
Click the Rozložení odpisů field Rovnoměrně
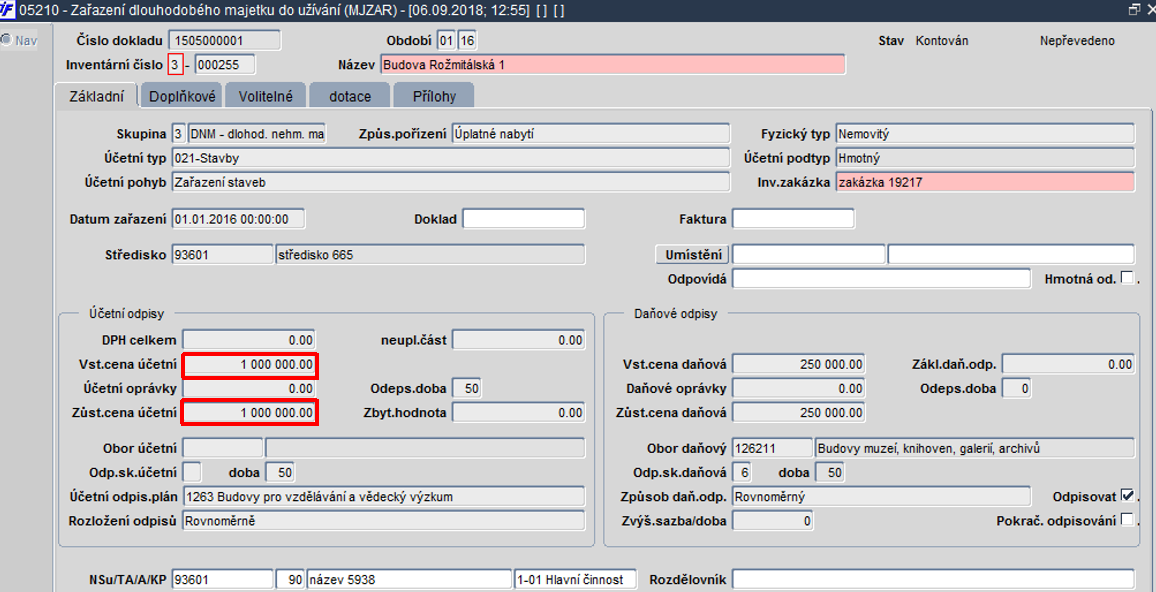pos(383,520)
